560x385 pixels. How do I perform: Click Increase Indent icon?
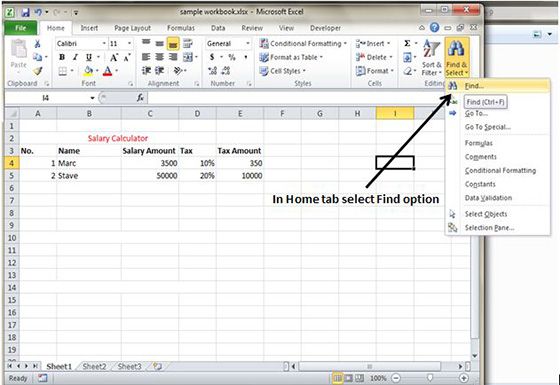tap(159, 71)
